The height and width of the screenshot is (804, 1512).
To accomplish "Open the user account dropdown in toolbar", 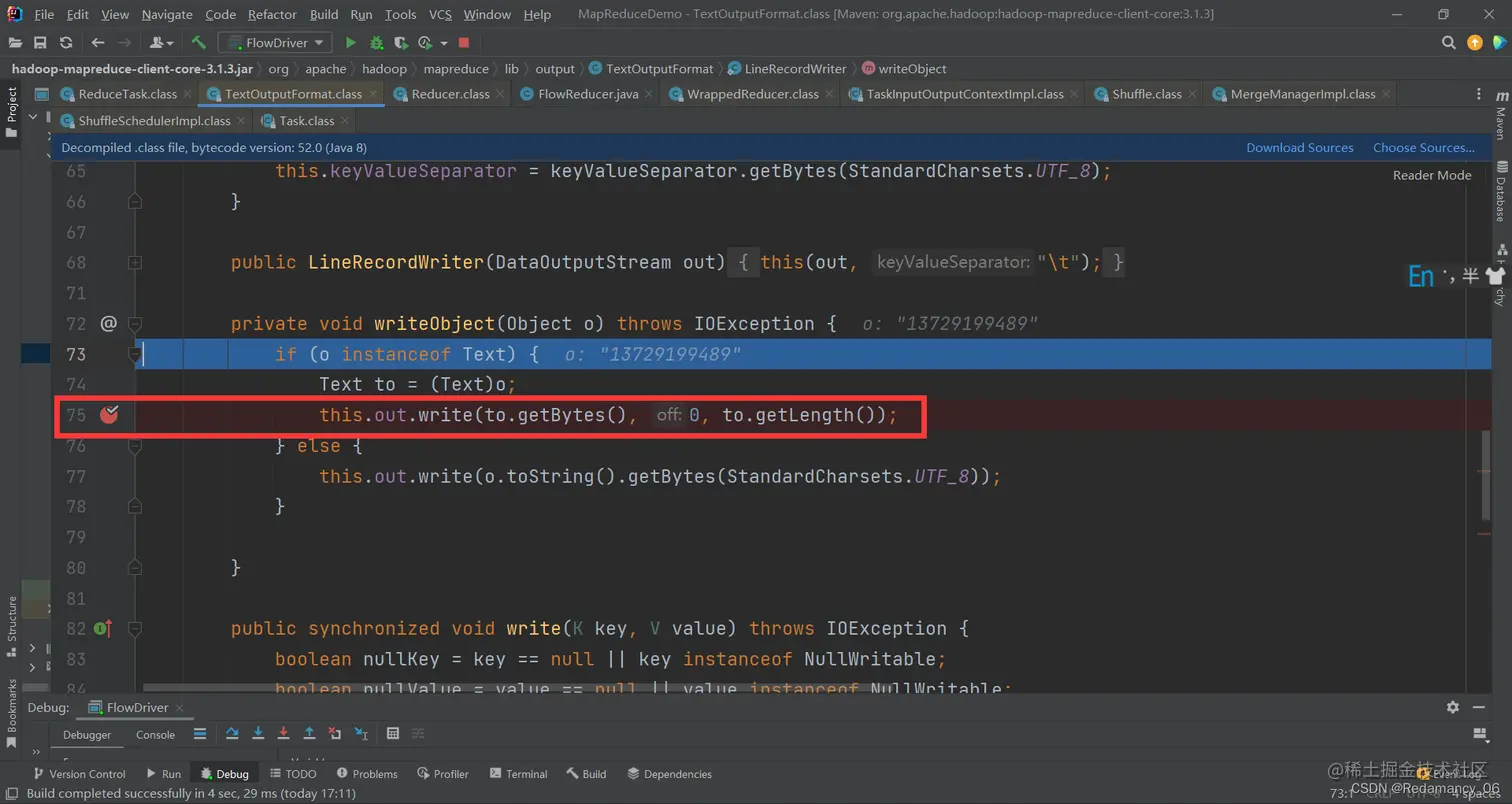I will pos(160,43).
